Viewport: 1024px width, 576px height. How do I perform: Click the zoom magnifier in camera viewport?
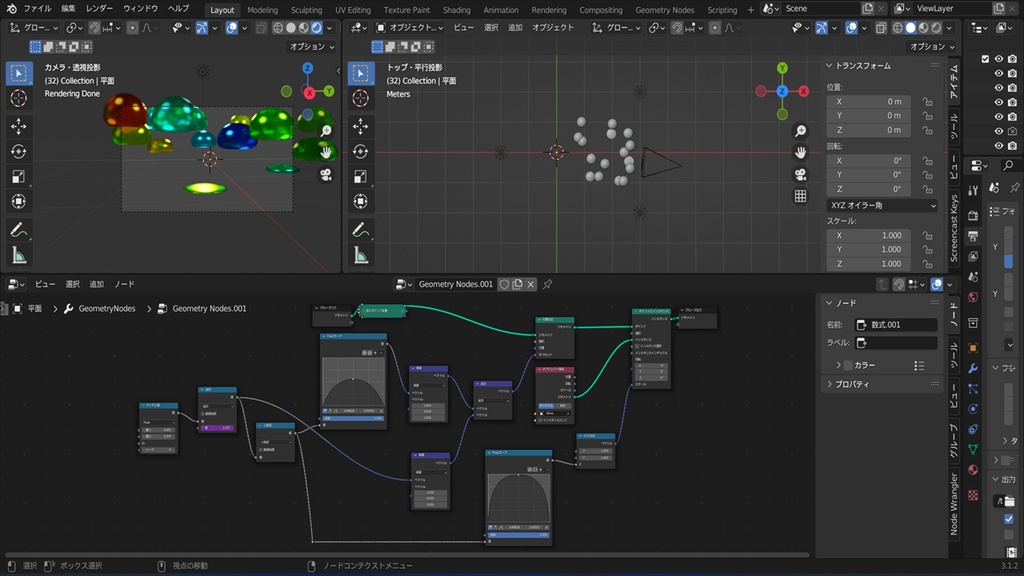[x=326, y=130]
